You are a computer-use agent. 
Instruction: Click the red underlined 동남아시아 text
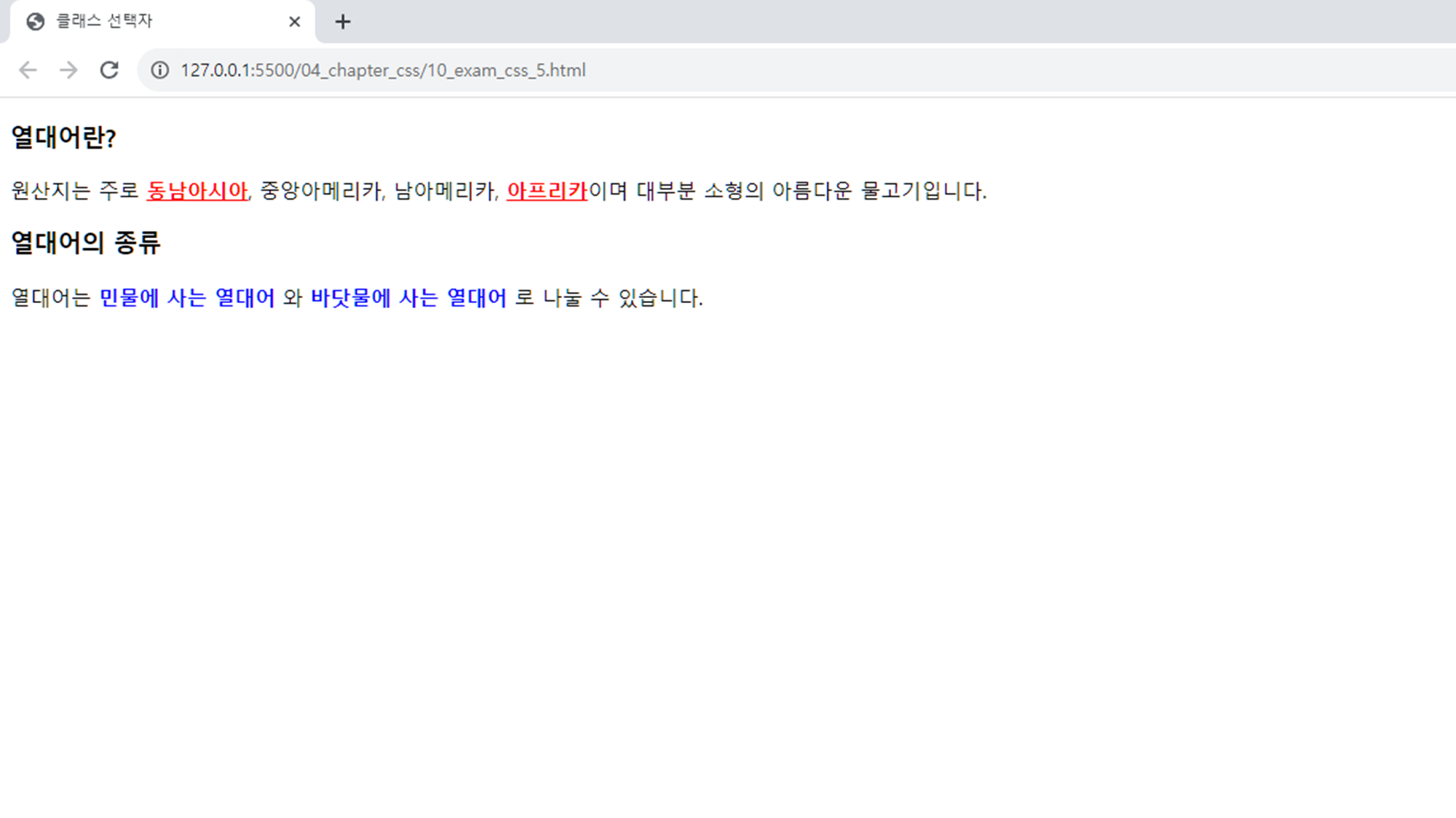[197, 191]
